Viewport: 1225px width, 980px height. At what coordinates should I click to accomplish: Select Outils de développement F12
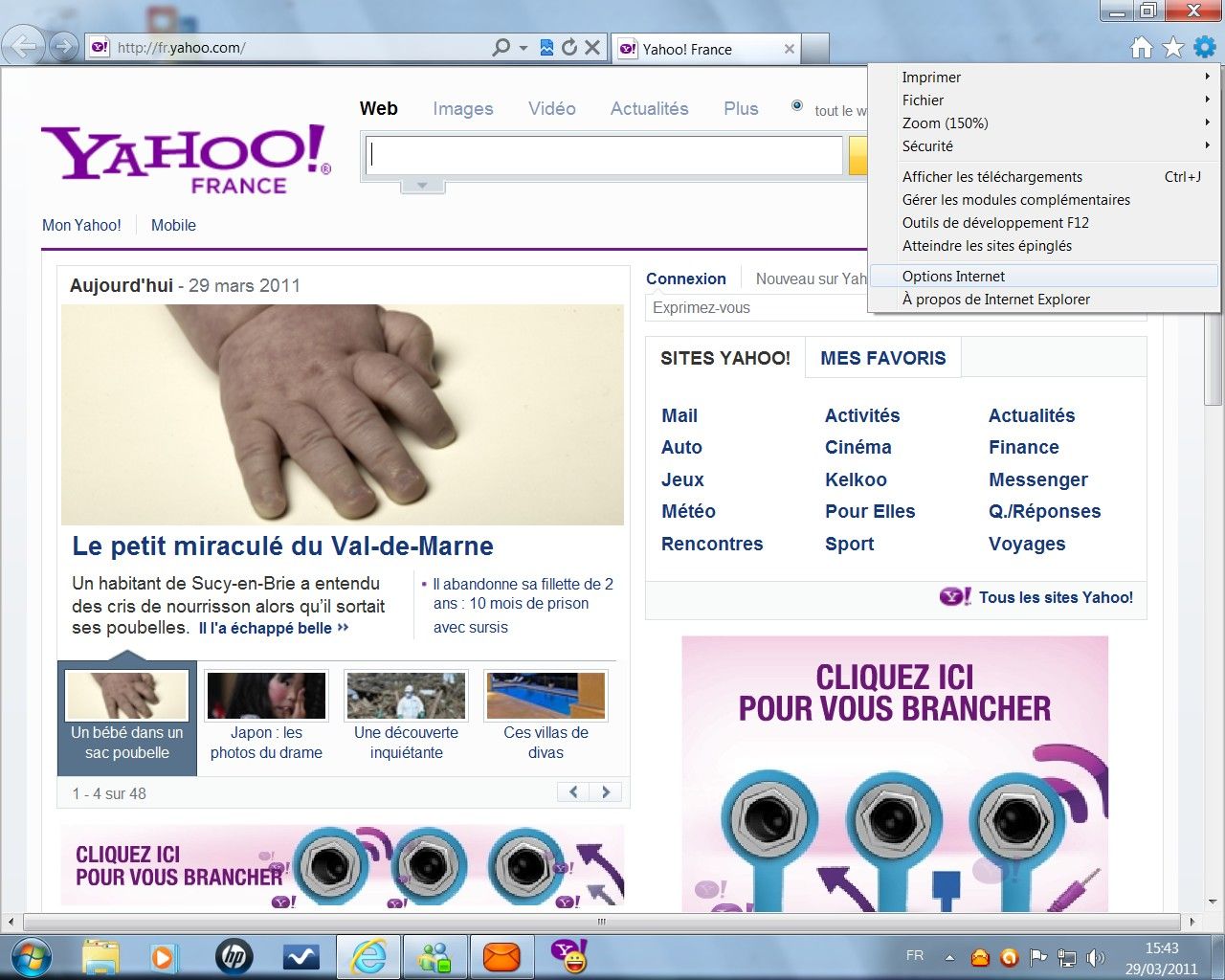[x=1044, y=222]
